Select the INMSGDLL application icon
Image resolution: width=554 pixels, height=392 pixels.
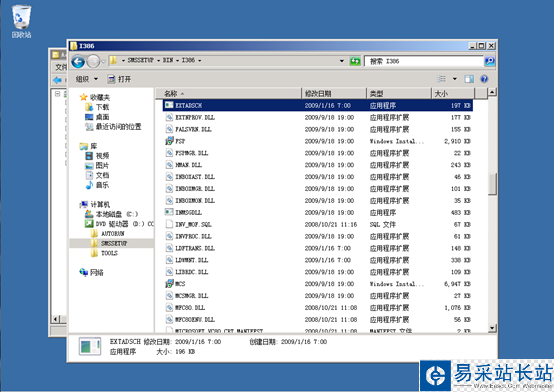click(169, 212)
